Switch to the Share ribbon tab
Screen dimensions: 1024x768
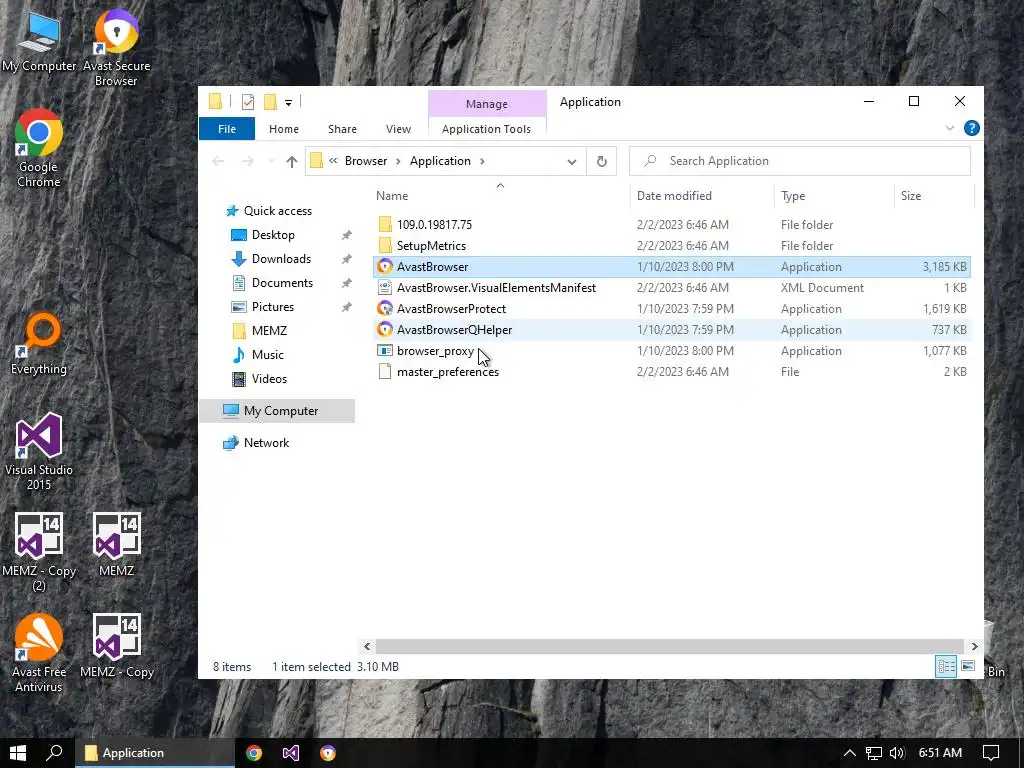point(342,129)
